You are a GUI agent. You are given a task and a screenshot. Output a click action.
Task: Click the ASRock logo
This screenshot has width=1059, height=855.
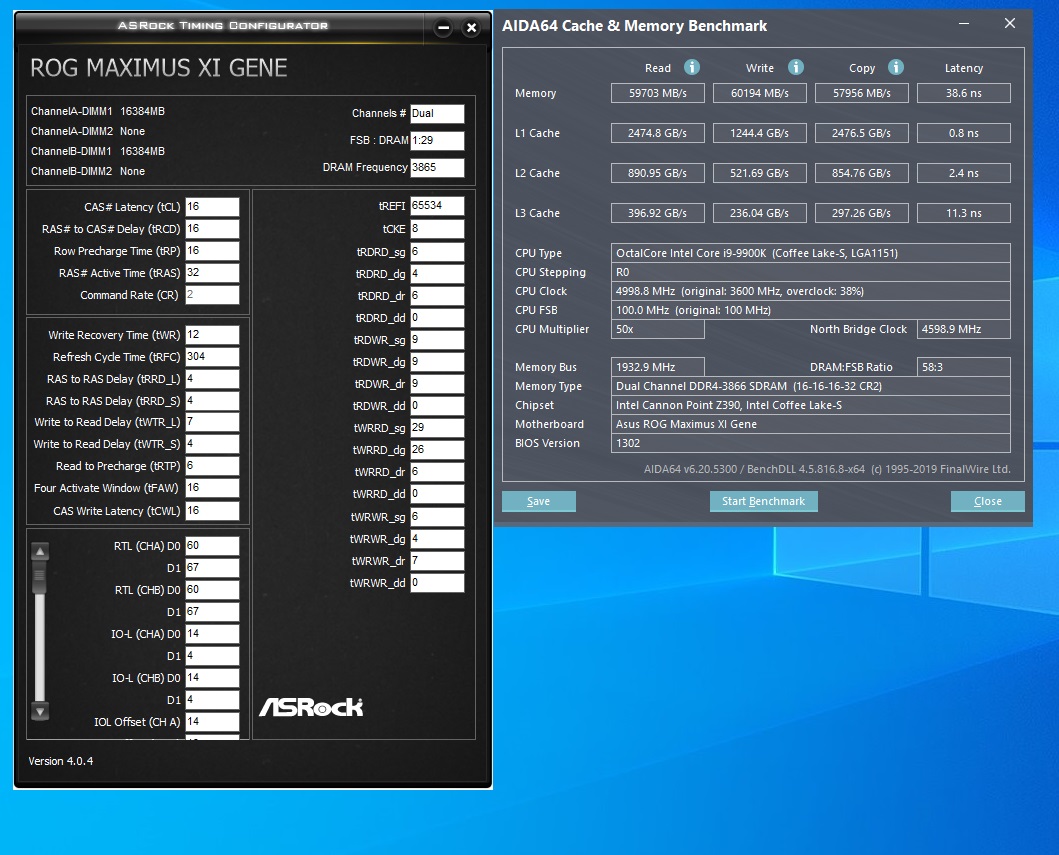click(311, 706)
